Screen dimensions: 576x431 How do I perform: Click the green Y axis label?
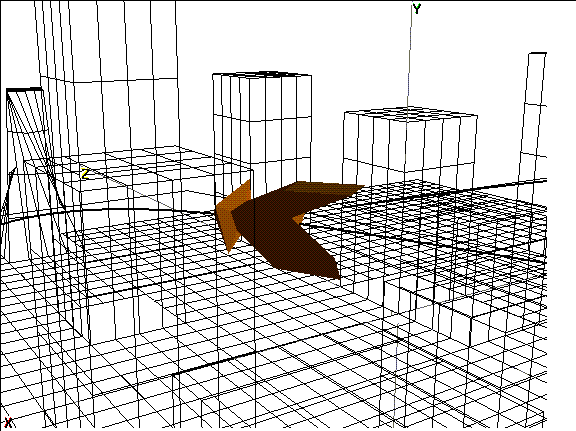[416, 8]
